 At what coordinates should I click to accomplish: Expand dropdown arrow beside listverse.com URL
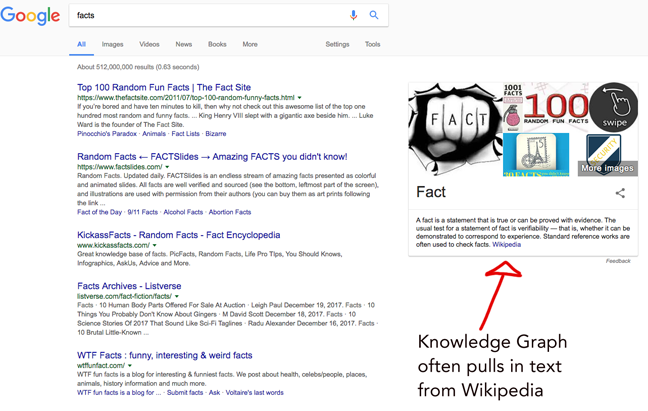[x=177, y=297]
